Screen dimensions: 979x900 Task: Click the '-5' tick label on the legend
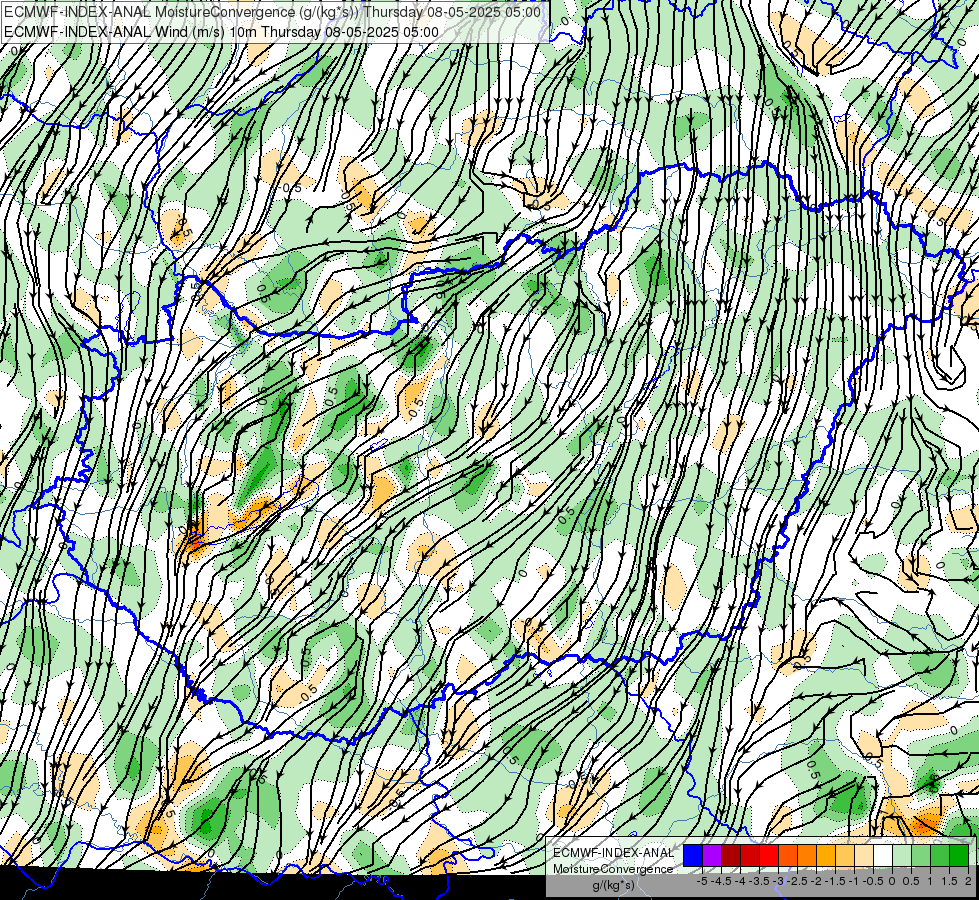pos(702,881)
